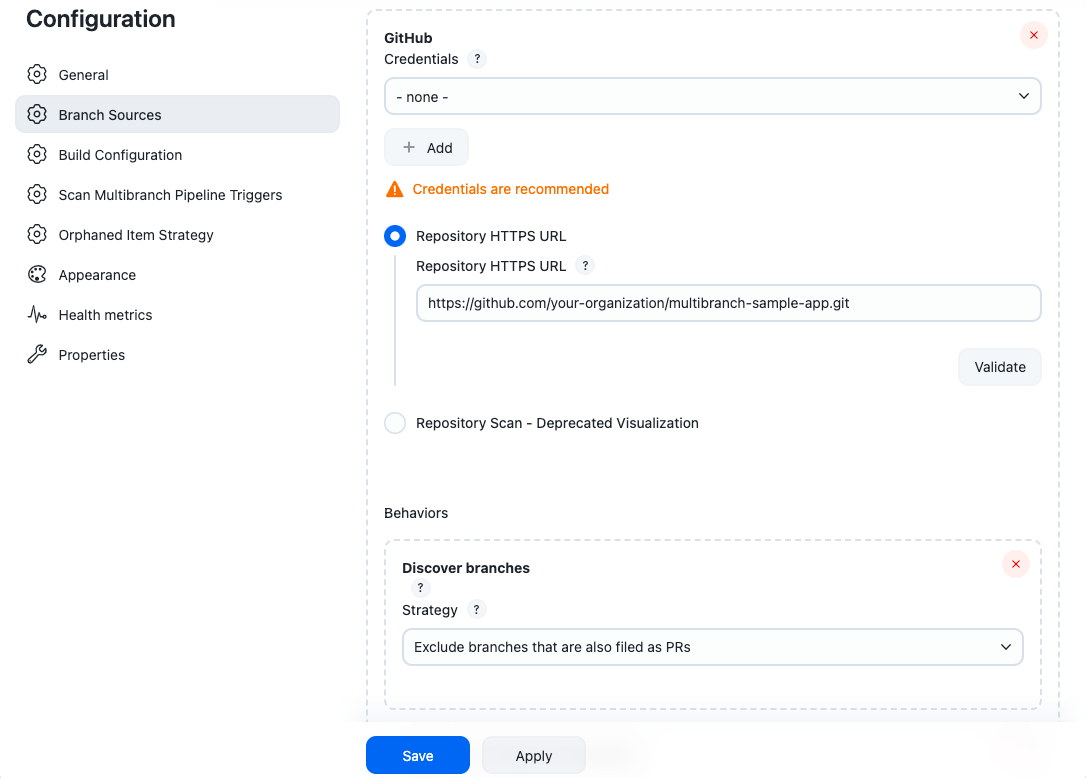This screenshot has width=1086, height=778.
Task: Navigate to Scan Multibranch Pipeline Triggers
Action: tap(170, 195)
